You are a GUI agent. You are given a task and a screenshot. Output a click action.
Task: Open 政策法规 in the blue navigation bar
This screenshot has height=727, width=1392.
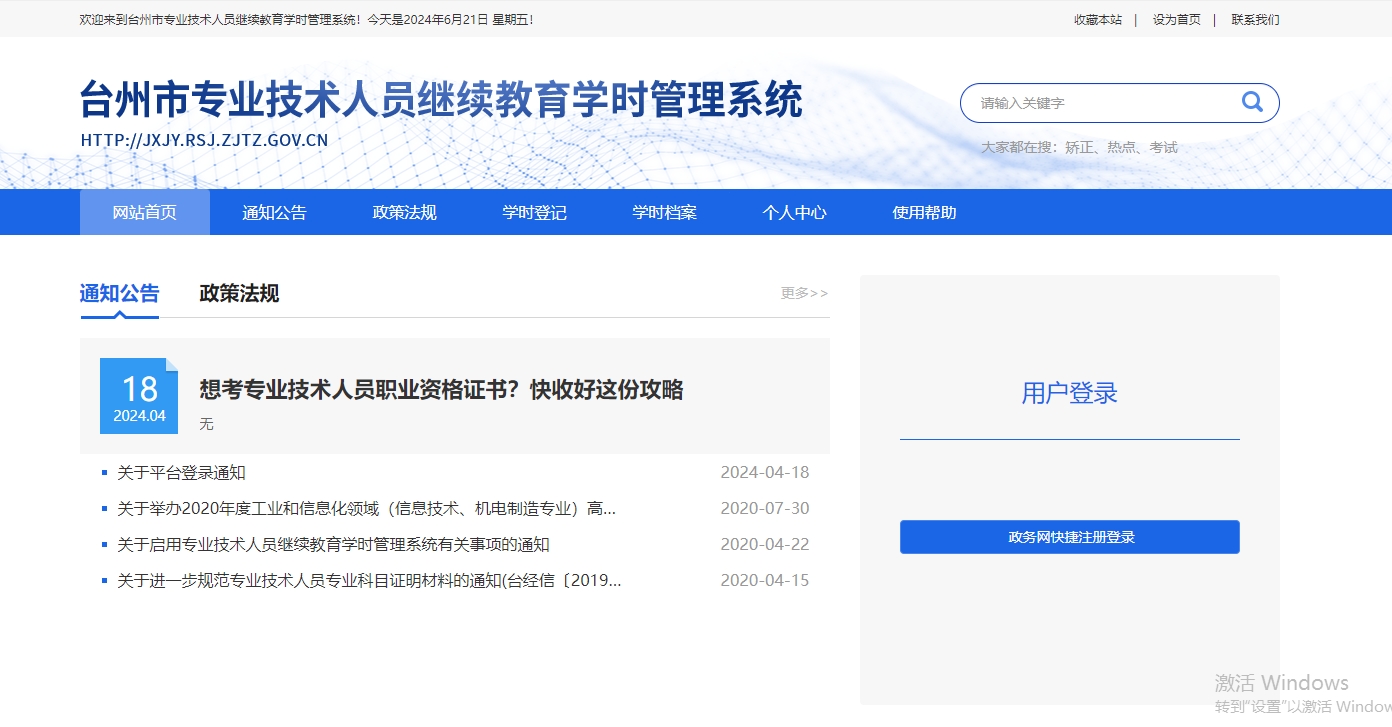click(x=405, y=212)
